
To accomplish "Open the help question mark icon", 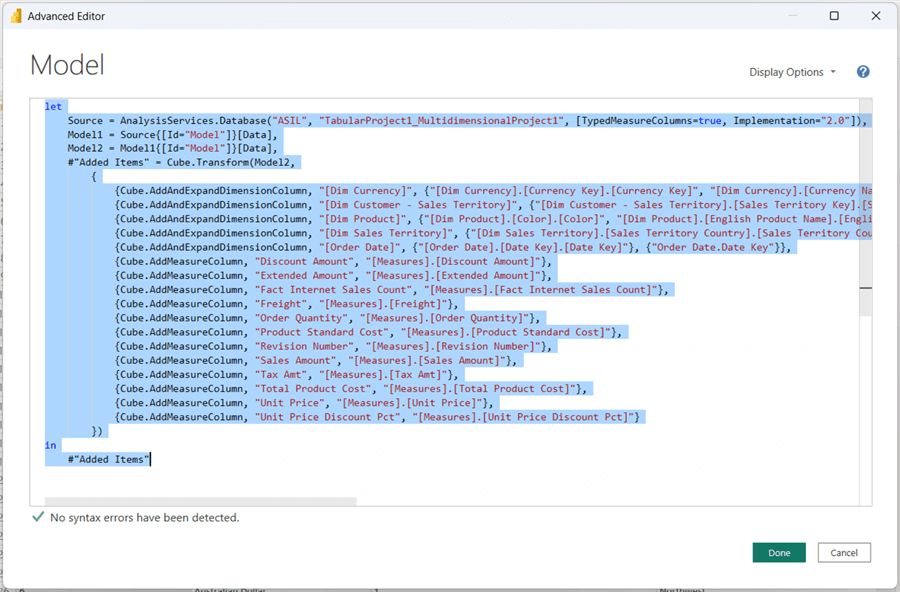I will [863, 72].
